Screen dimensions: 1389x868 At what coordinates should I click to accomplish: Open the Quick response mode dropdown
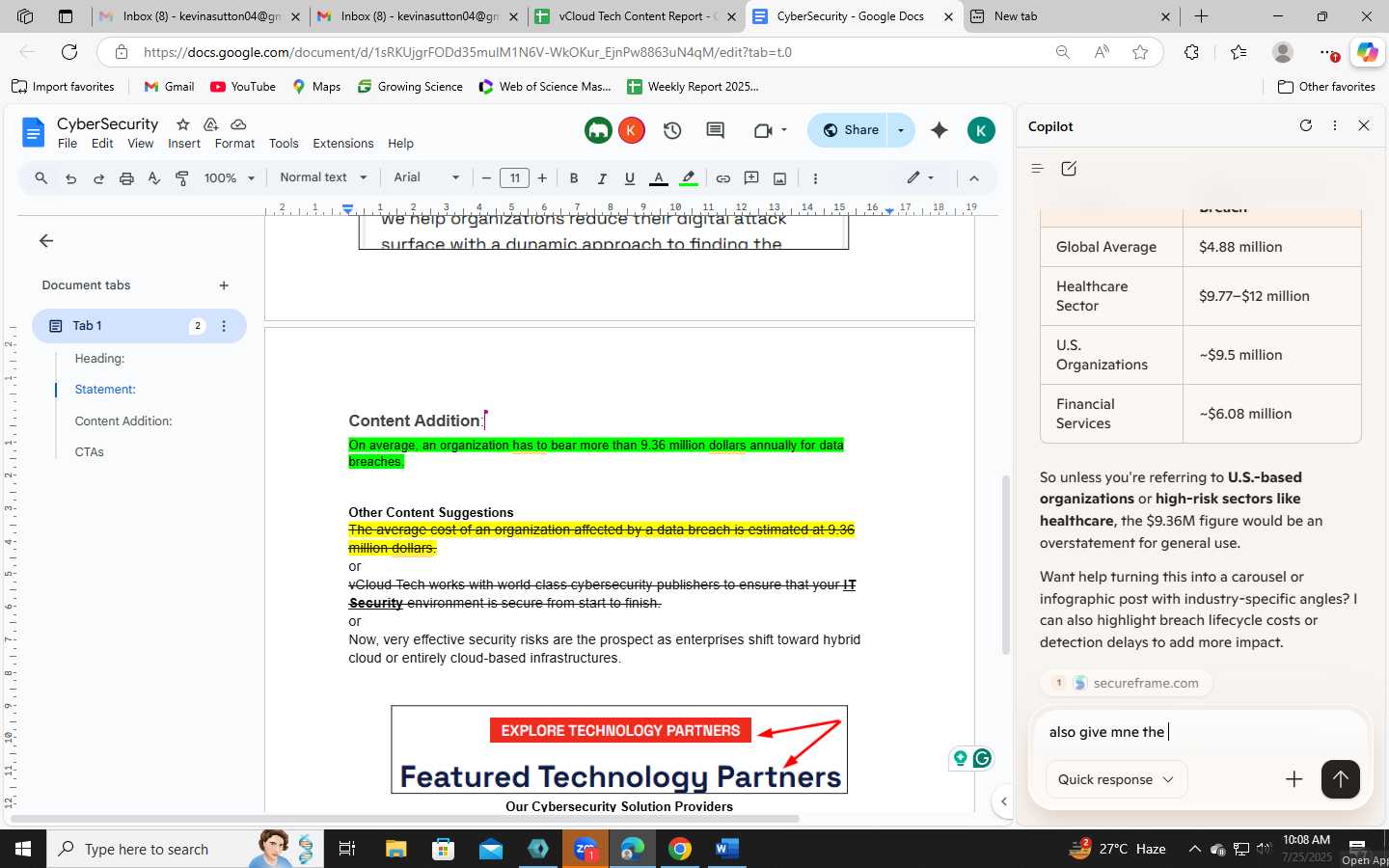click(1116, 779)
